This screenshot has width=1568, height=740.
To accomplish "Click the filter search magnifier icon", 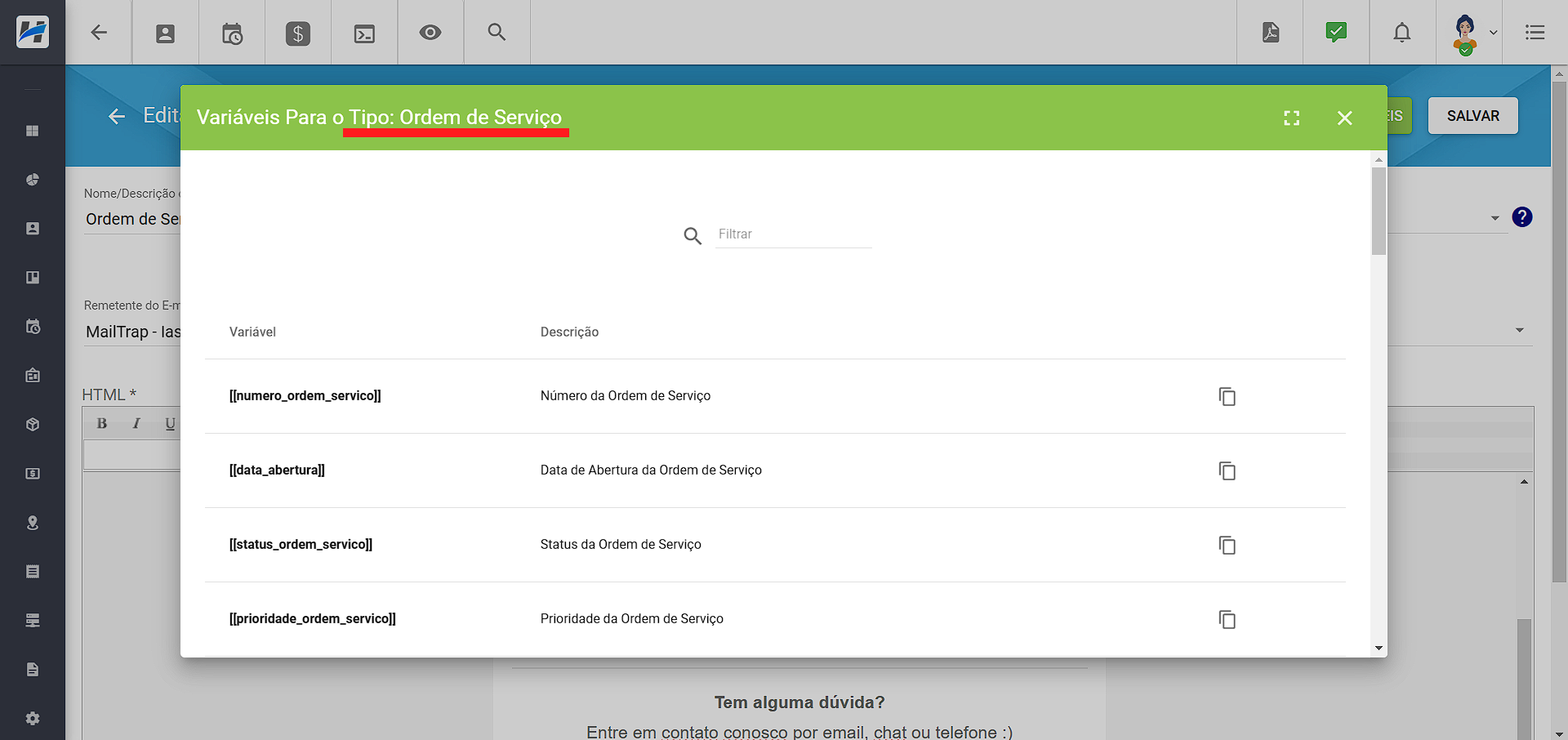I will click(693, 236).
